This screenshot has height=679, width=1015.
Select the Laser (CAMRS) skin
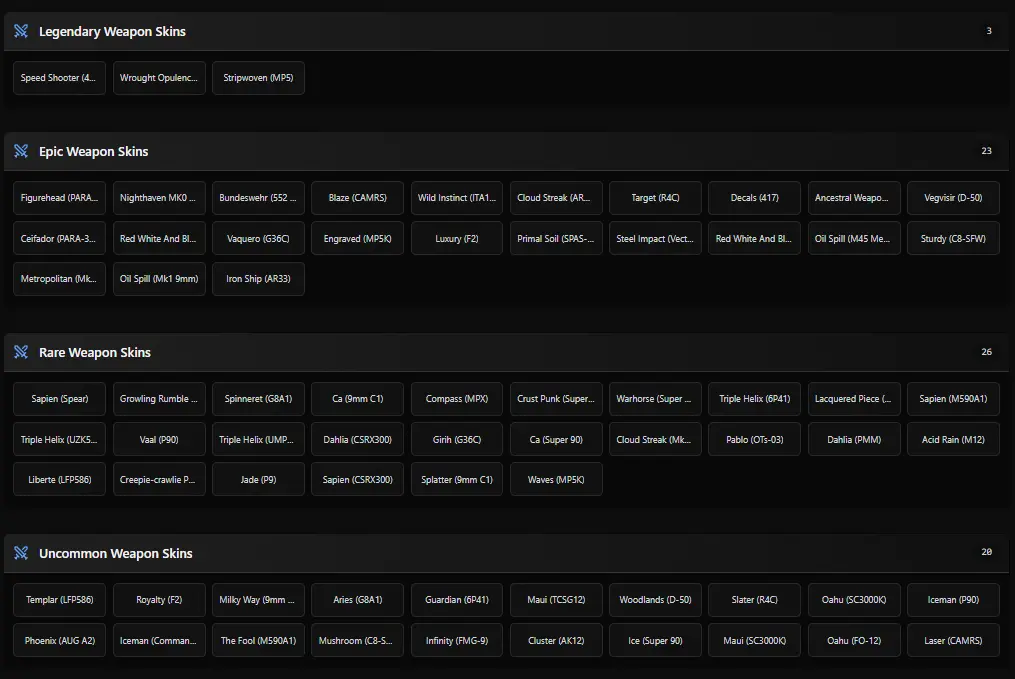[953, 640]
